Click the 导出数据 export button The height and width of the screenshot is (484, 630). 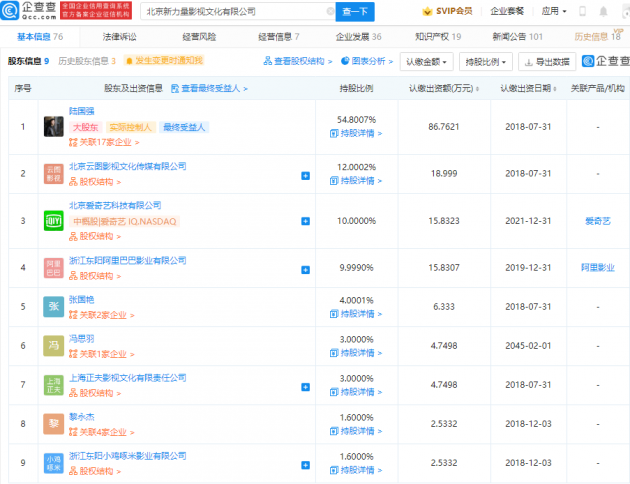tap(547, 62)
